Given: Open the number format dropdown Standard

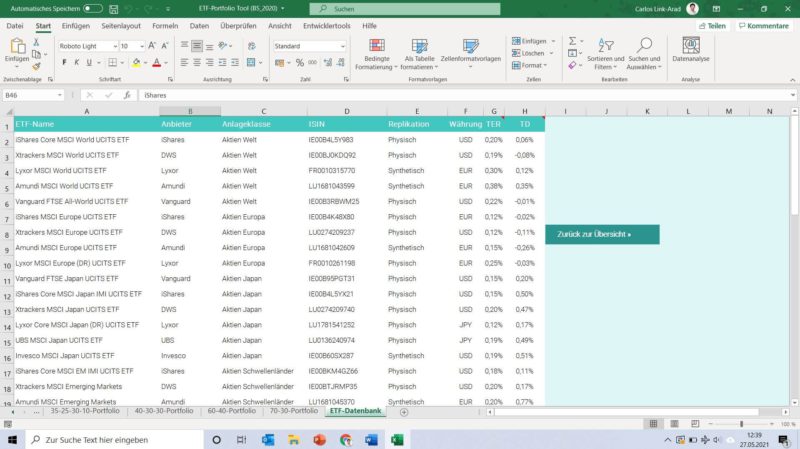Looking at the screenshot, I should pyautogui.click(x=342, y=46).
